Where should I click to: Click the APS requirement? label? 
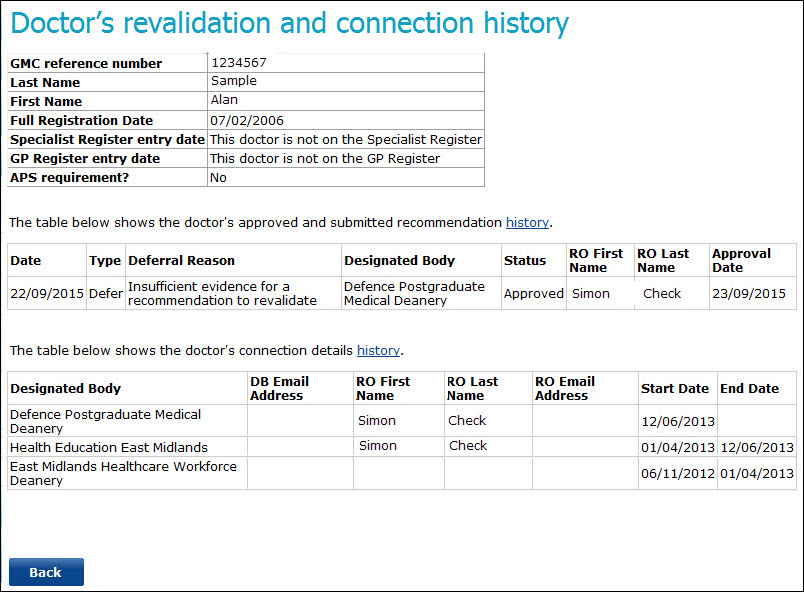click(70, 178)
